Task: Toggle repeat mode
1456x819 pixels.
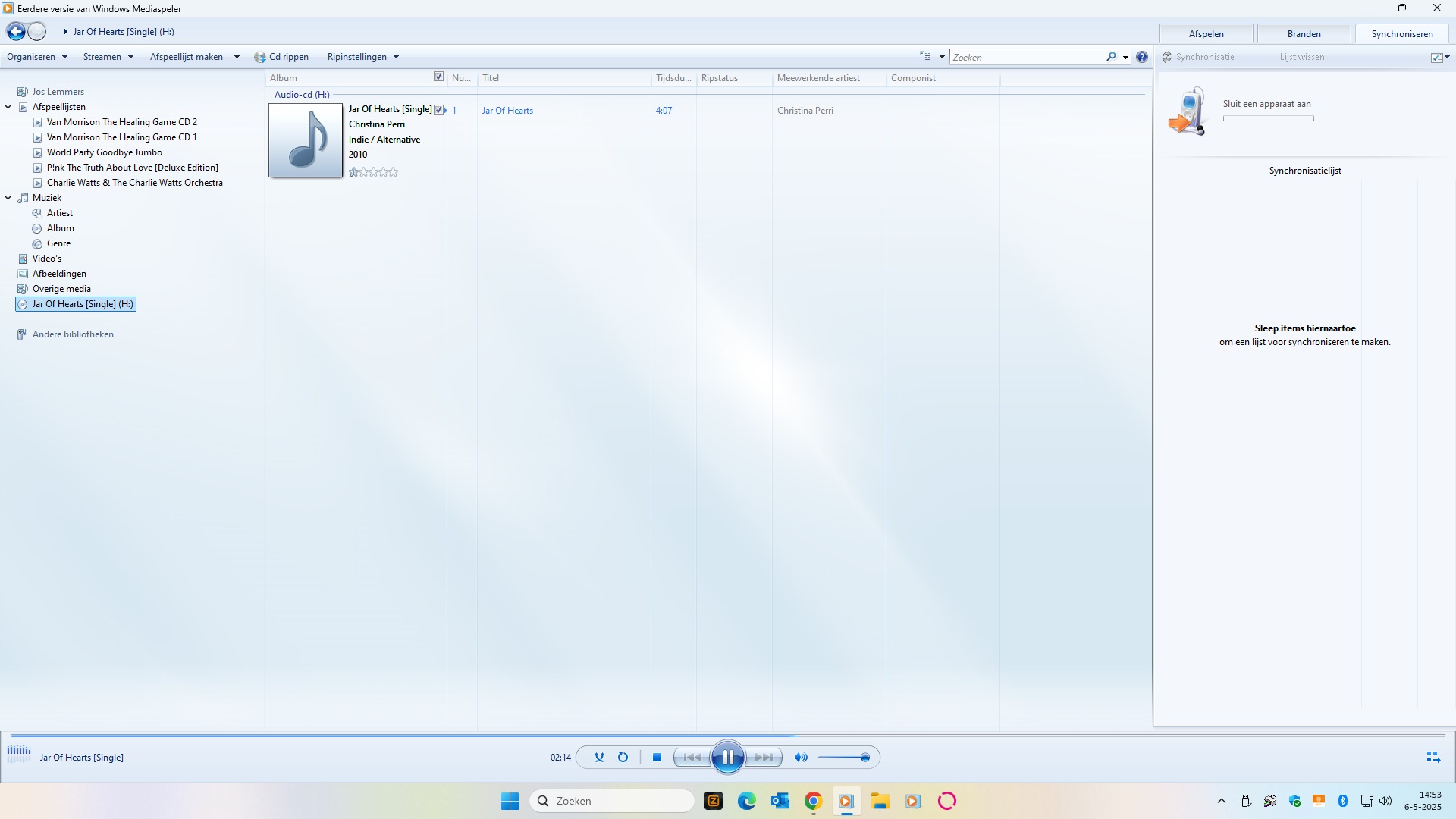Action: pos(623,757)
